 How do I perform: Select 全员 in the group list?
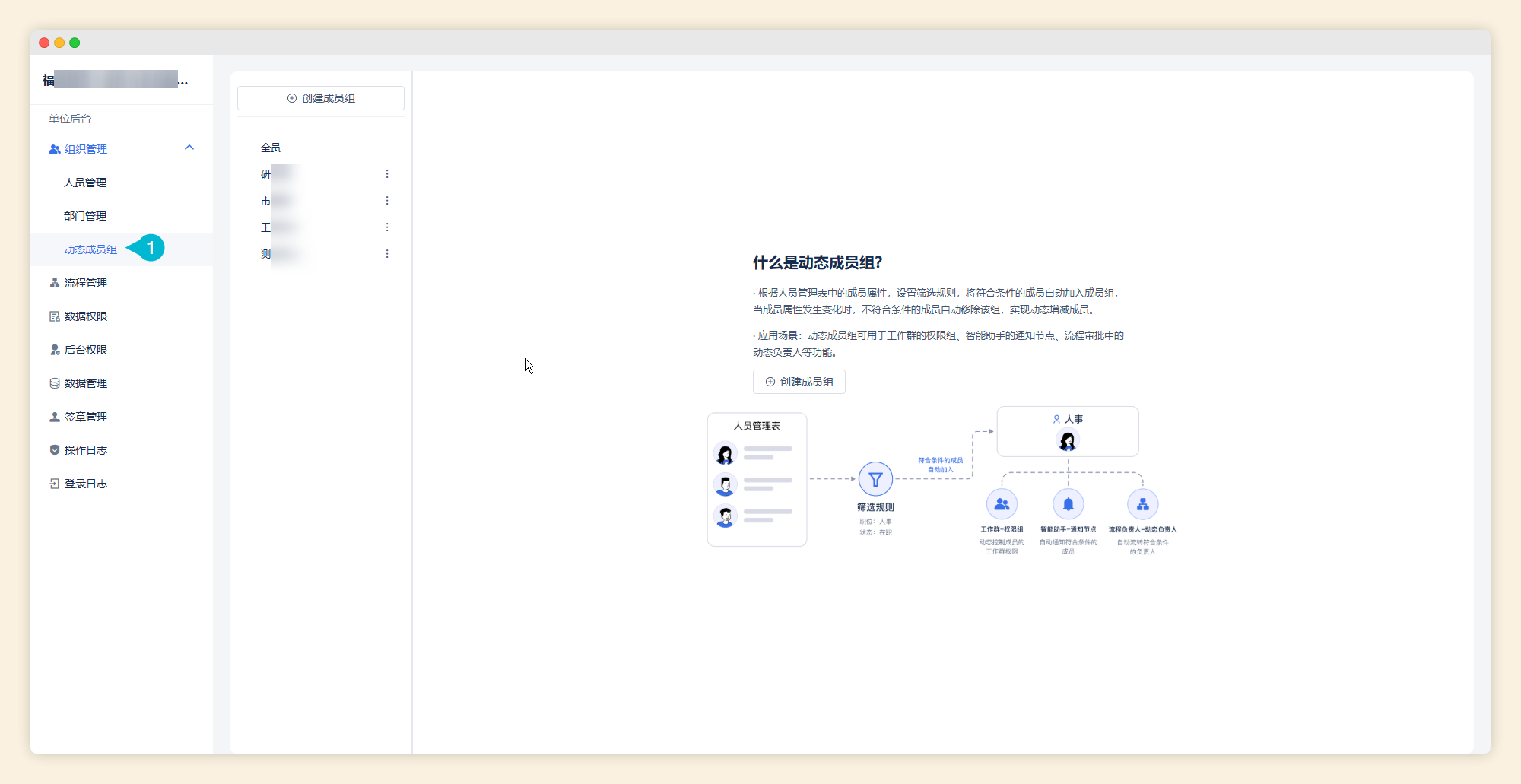(271, 148)
